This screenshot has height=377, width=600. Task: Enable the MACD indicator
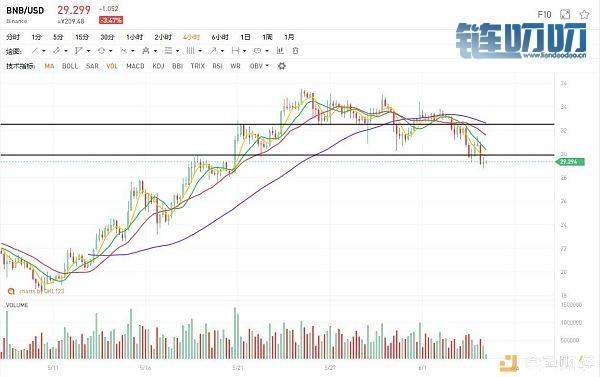click(x=135, y=66)
